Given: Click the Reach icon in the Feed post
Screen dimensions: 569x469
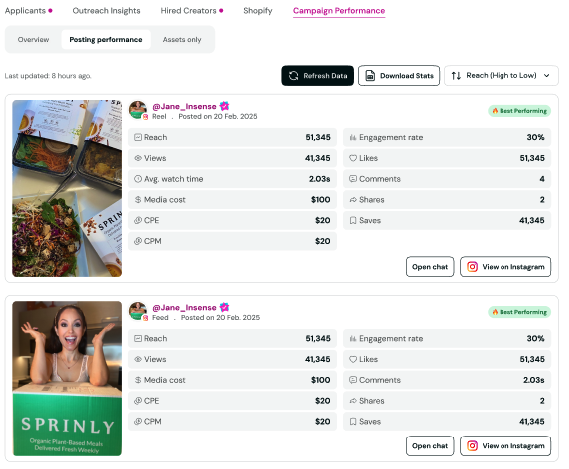Looking at the screenshot, I should click(x=138, y=338).
